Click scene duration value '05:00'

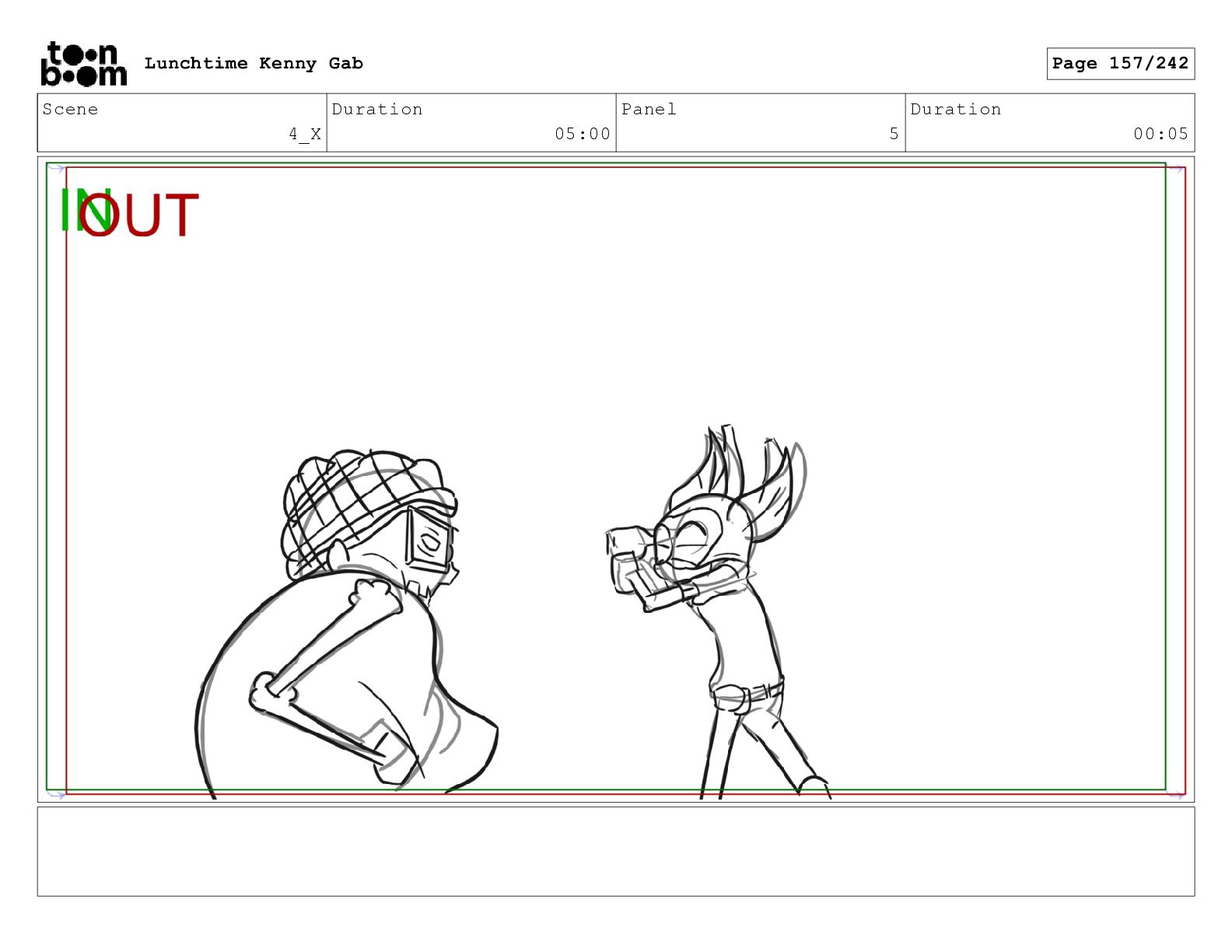click(x=583, y=134)
